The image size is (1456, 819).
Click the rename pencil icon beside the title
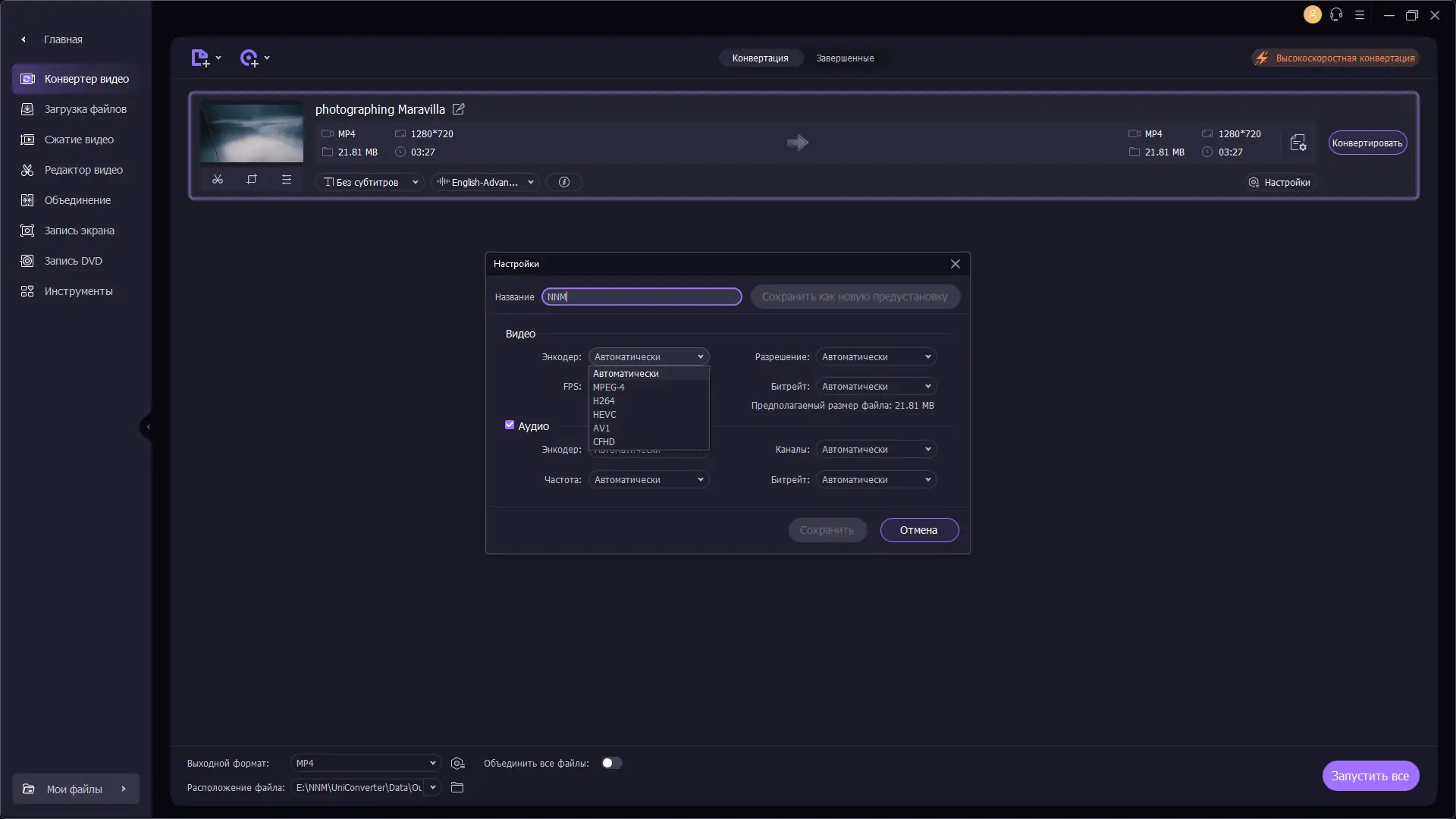tap(459, 109)
